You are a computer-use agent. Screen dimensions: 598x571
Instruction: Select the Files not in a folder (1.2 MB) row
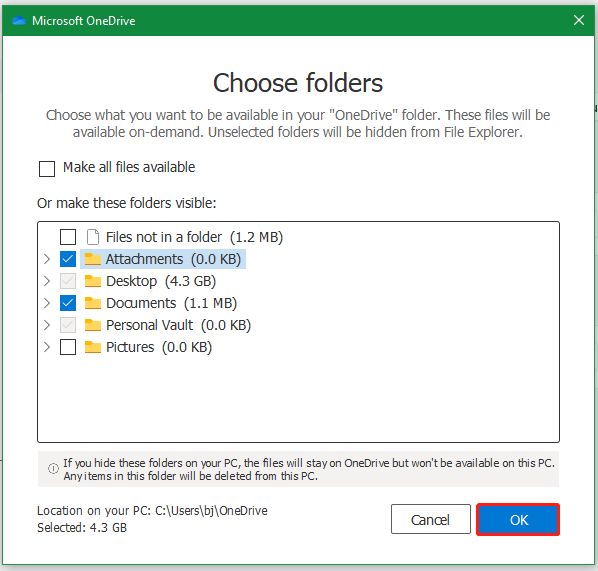pyautogui.click(x=195, y=237)
